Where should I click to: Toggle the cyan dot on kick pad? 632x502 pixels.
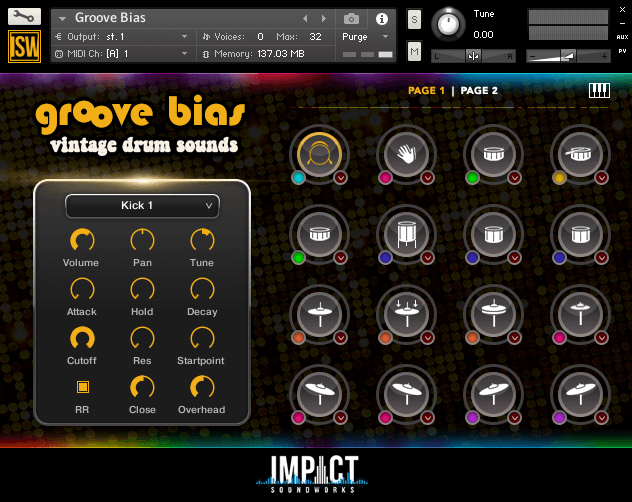298,178
